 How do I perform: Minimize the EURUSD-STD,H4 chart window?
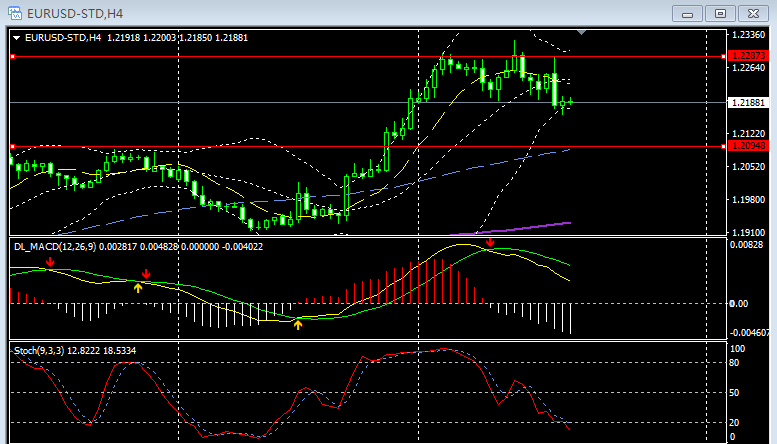686,13
